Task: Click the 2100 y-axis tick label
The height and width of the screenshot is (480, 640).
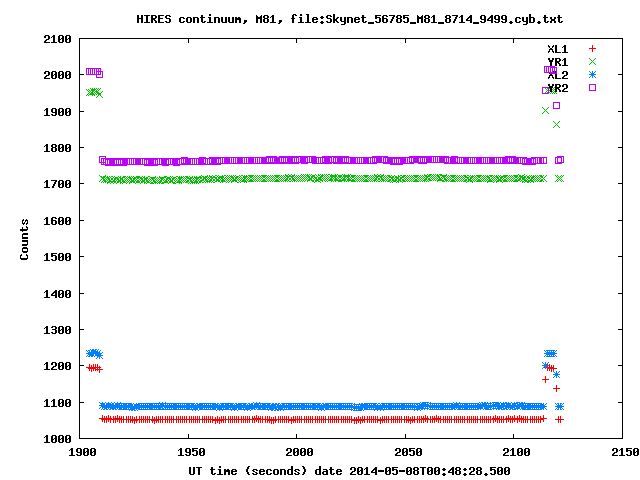Action: [58, 39]
